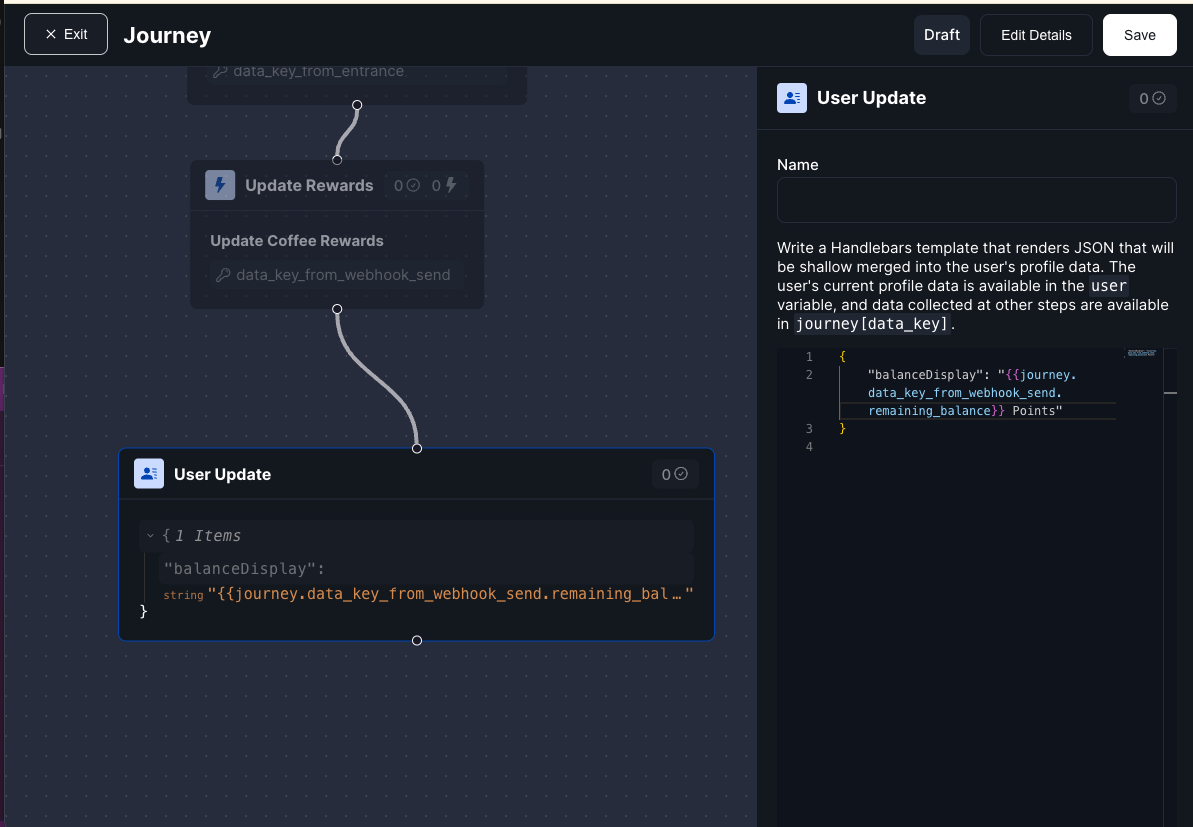Click the code editor minimap

1140,355
